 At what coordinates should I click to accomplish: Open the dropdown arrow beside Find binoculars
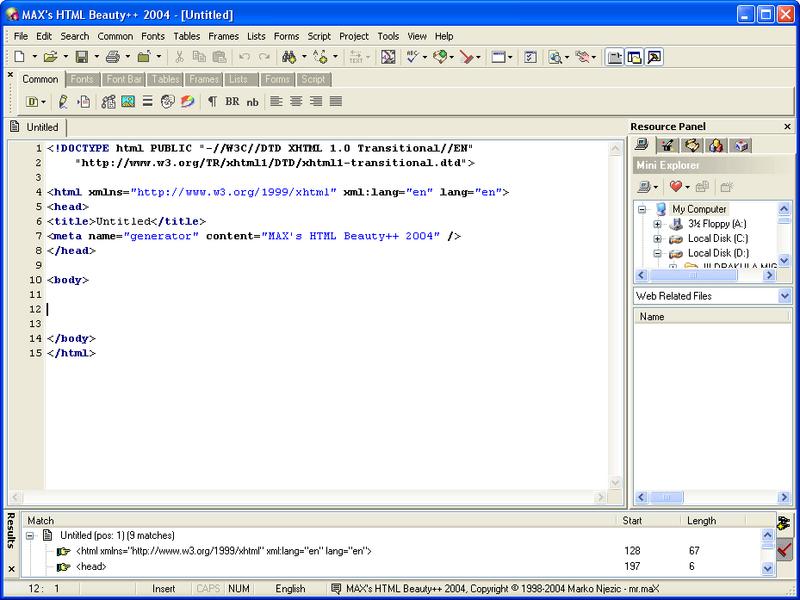[304, 57]
